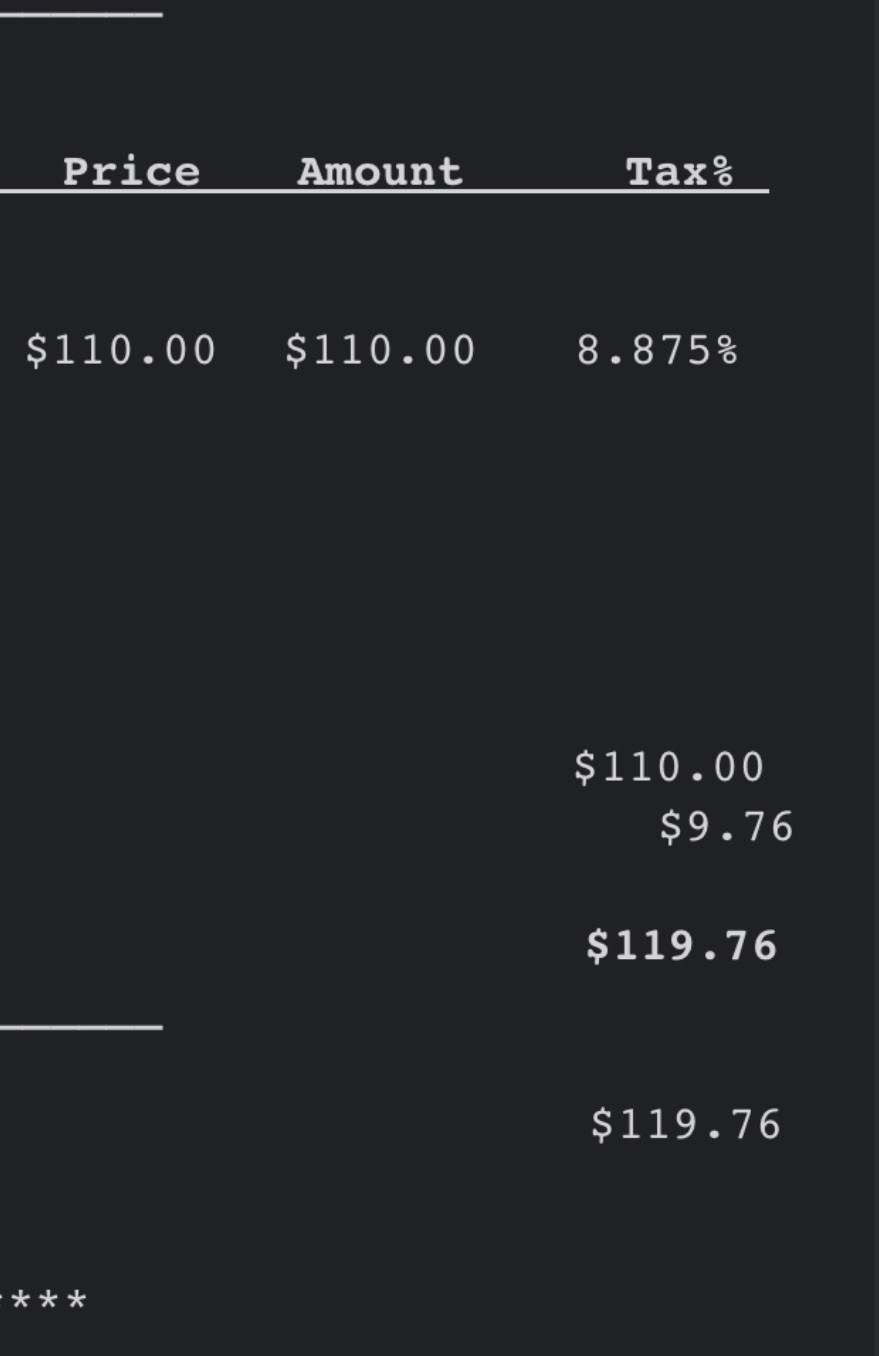Click the letter A in Amount header
This screenshot has height=1356, width=879.
tap(311, 172)
